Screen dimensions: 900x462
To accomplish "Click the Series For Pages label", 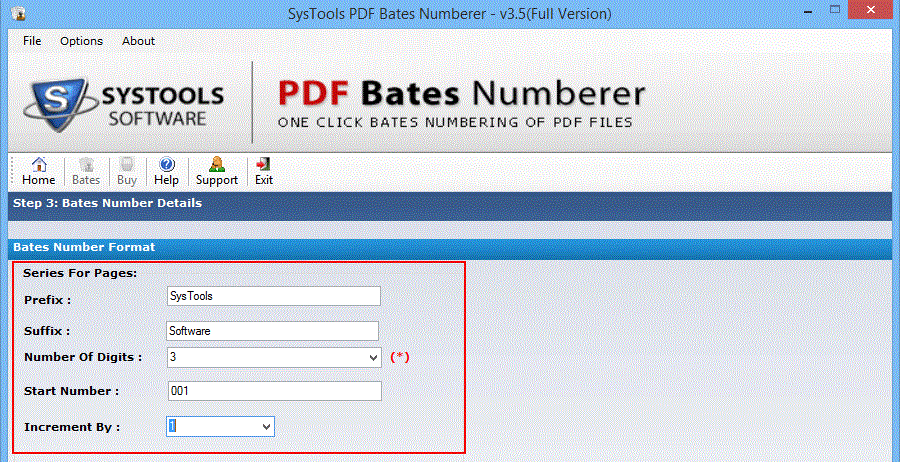I will pyautogui.click(x=80, y=273).
